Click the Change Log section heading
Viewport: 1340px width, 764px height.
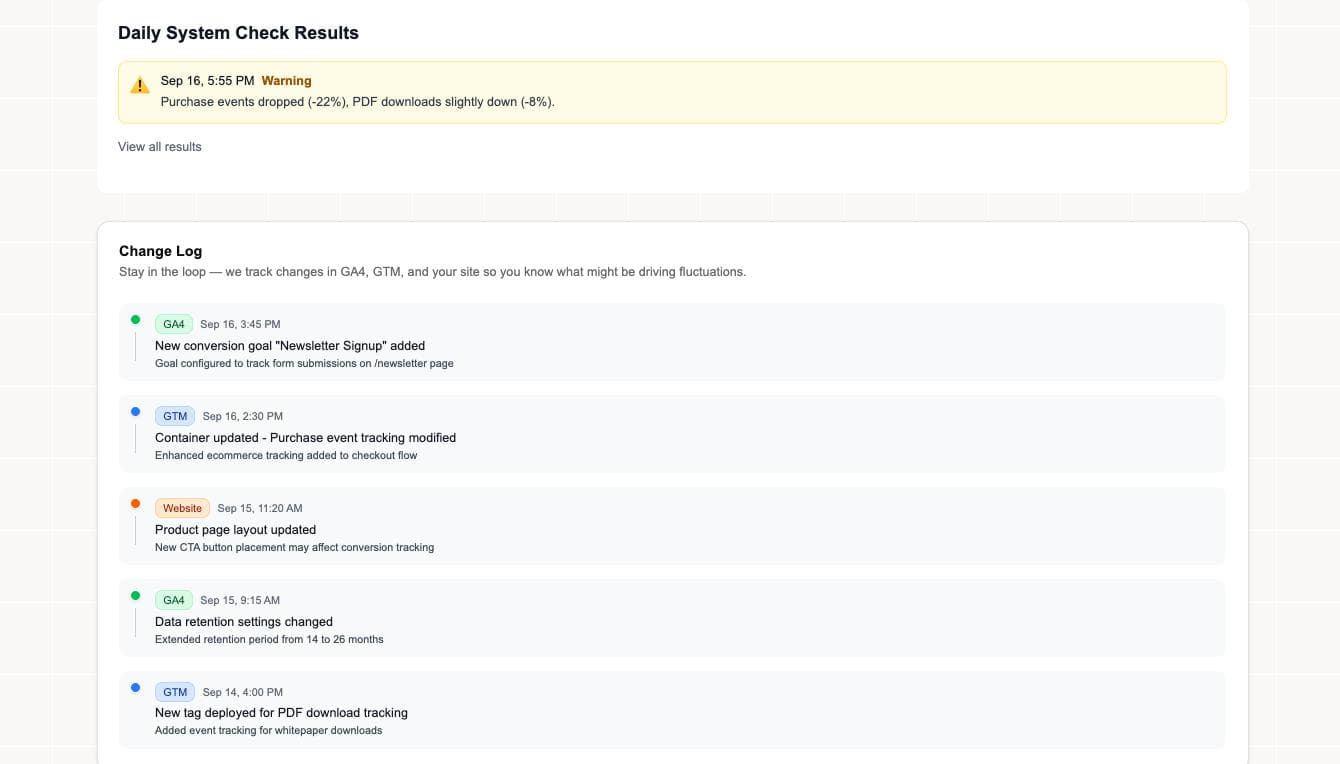160,251
